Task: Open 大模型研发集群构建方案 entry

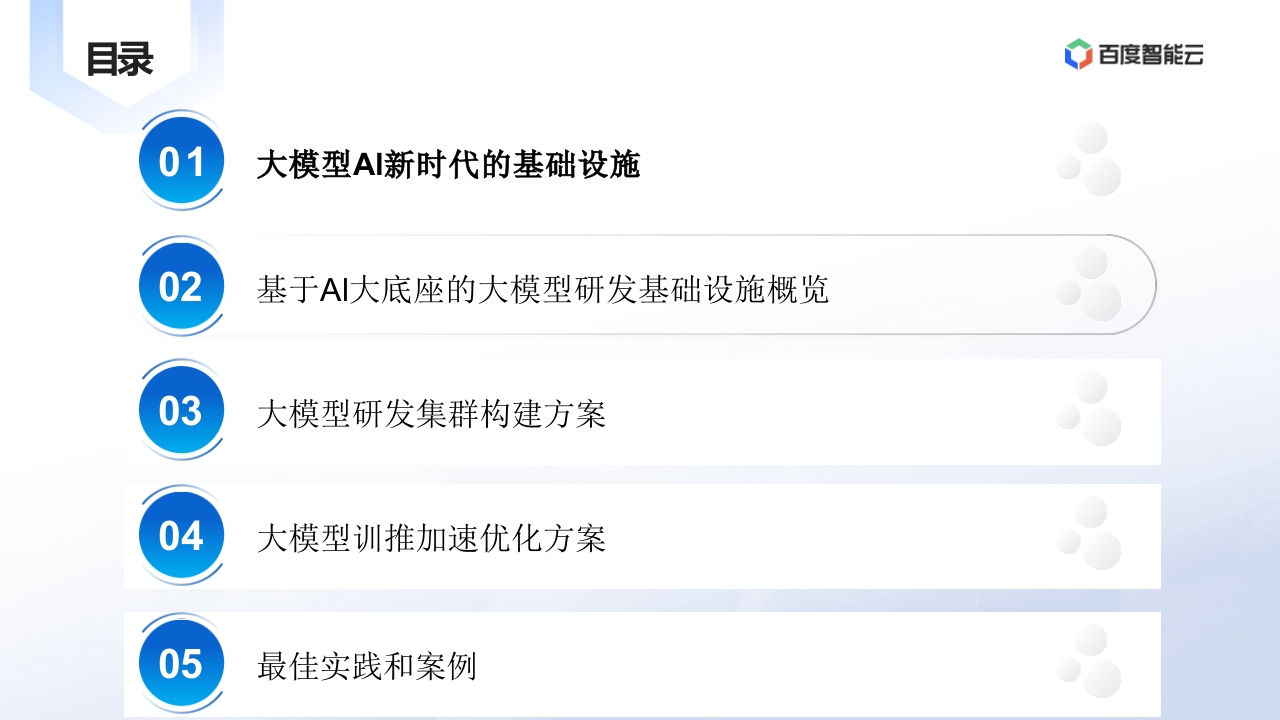Action: pos(431,413)
